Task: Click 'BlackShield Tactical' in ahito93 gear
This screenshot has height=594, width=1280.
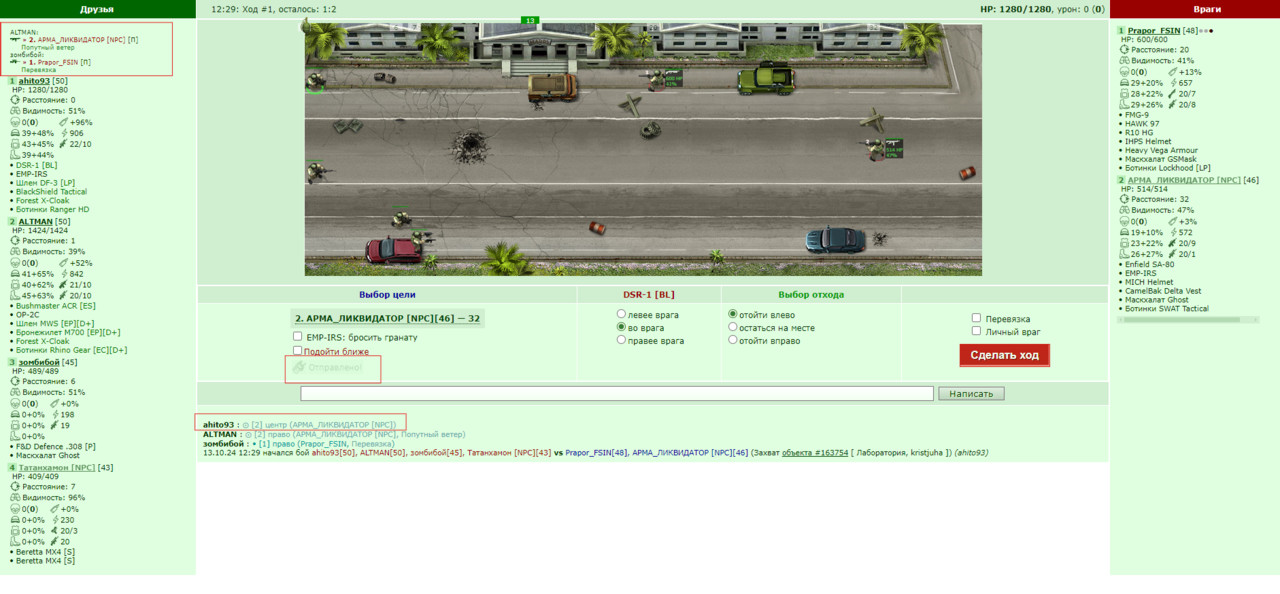Action: [50, 192]
